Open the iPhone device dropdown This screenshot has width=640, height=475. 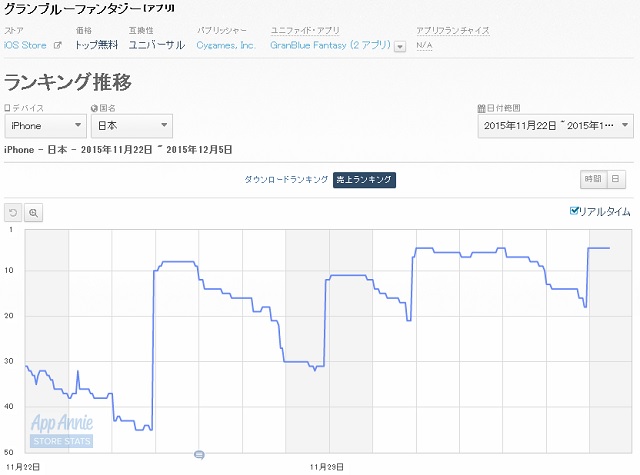46,126
